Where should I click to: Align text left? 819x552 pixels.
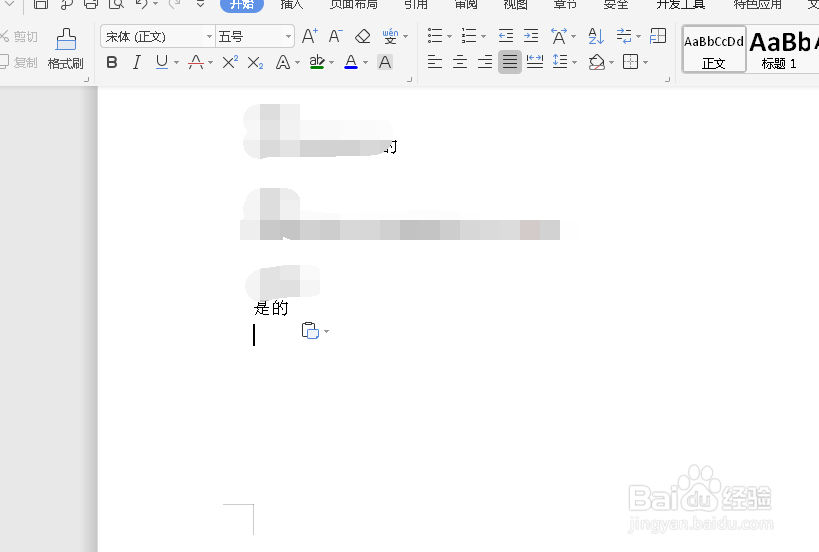(435, 63)
